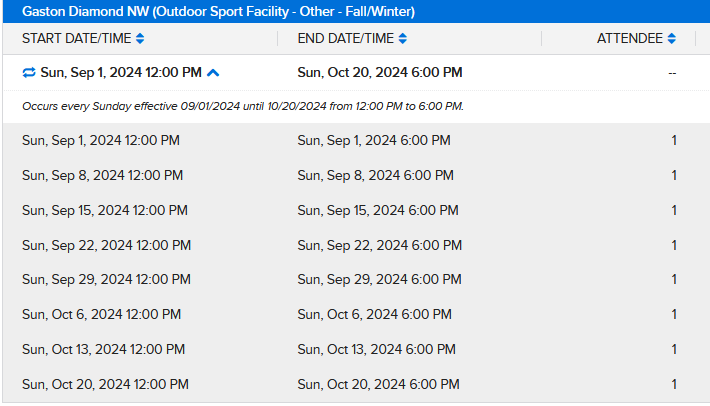Click the 'Occurs every Sunday' recurrence description

pos(243,106)
